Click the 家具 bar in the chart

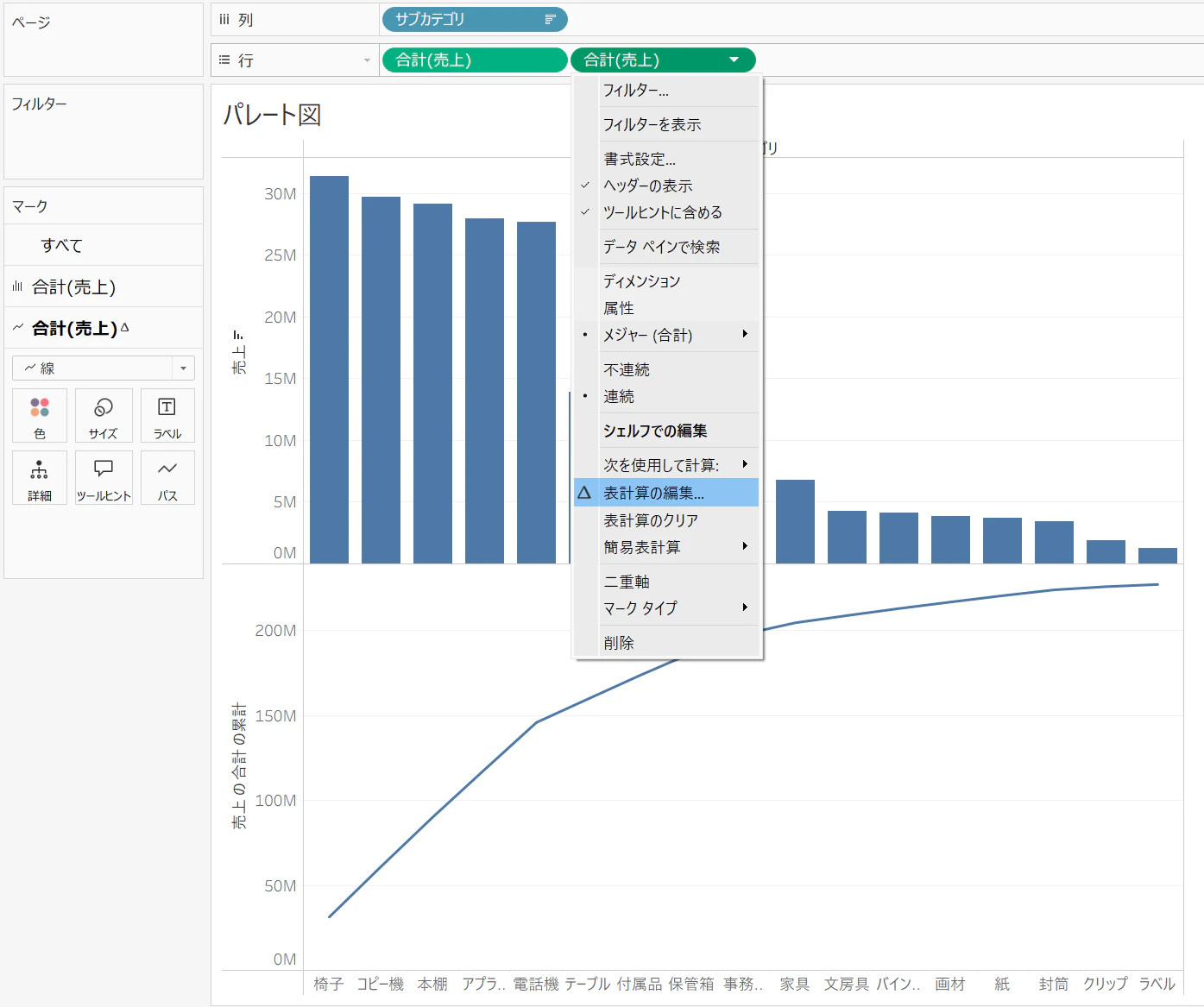(x=795, y=521)
